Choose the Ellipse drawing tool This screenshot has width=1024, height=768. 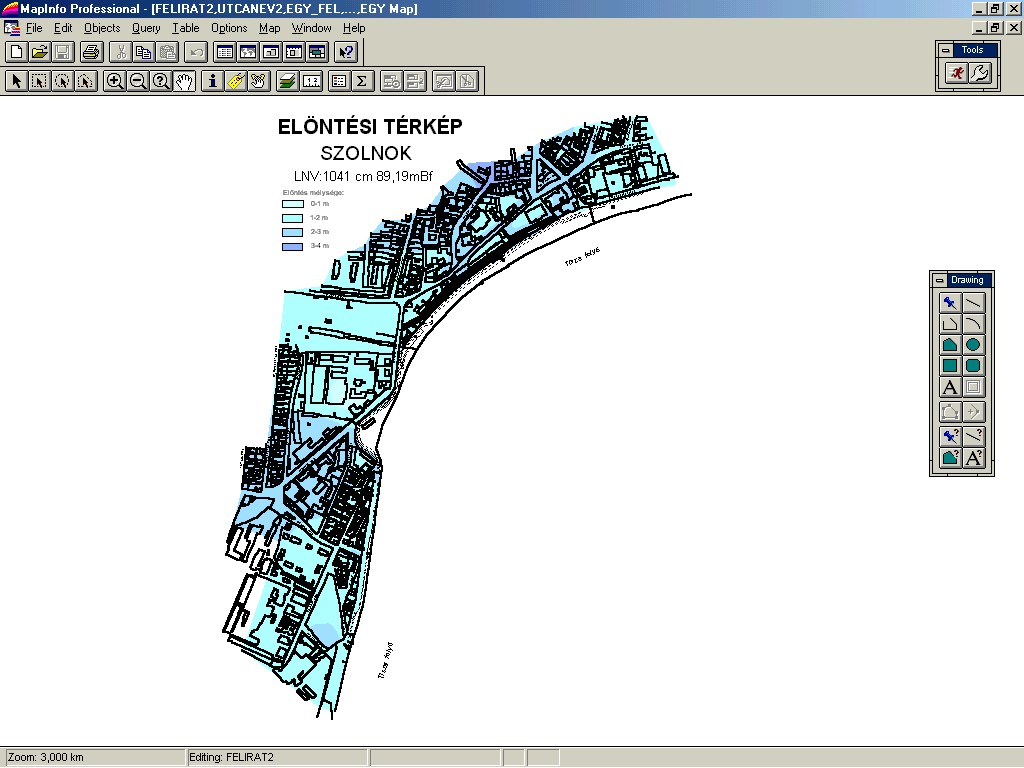pos(973,345)
